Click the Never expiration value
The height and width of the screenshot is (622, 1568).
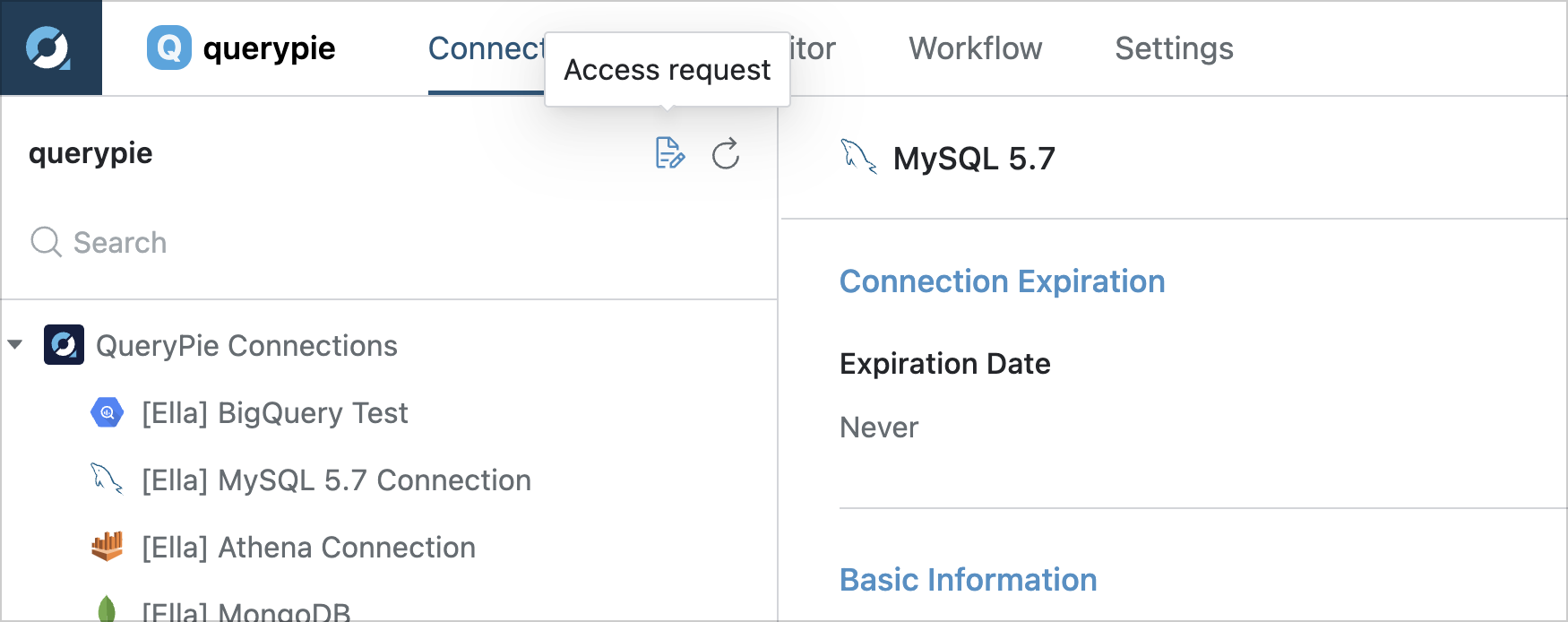(879, 428)
